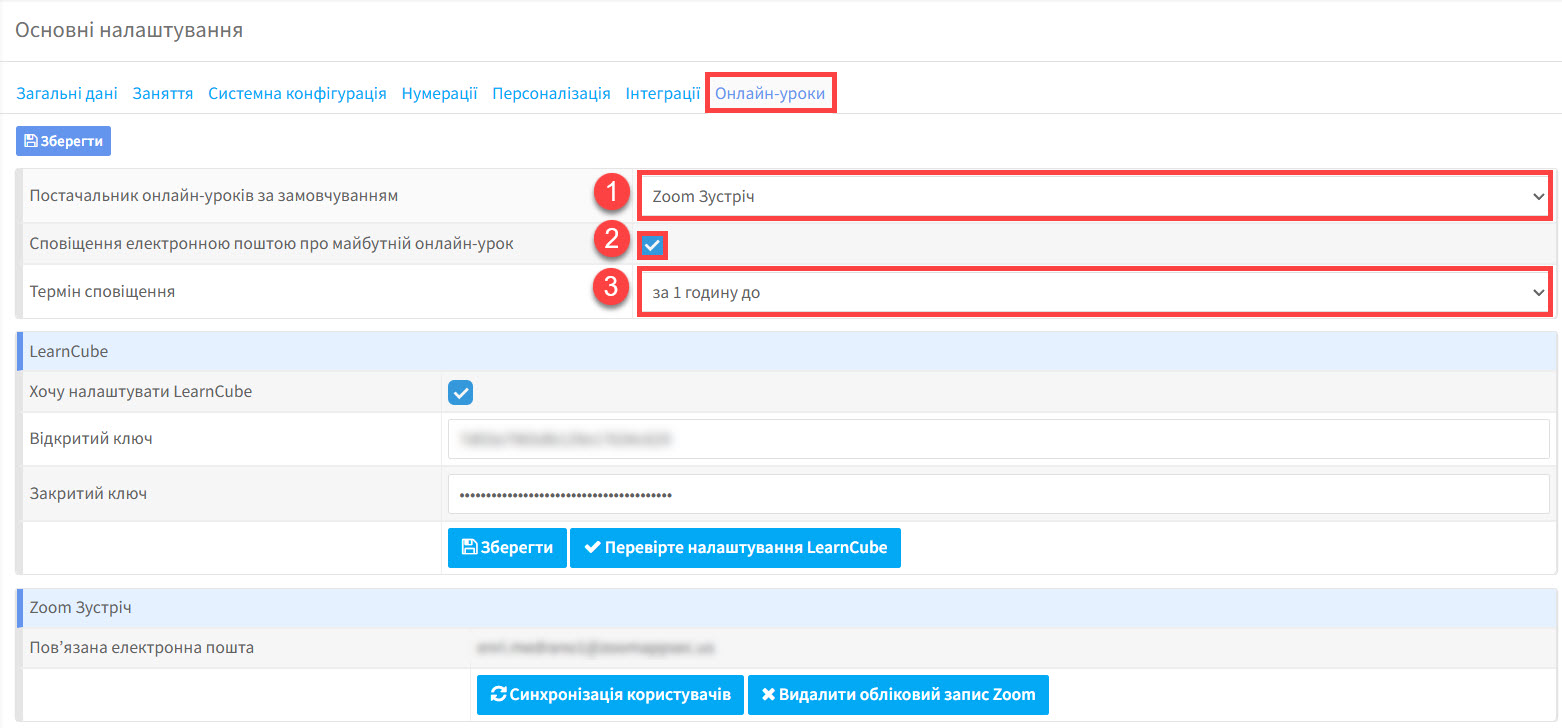Open the Загальні дані tab
This screenshot has width=1562, height=728.
tap(67, 94)
